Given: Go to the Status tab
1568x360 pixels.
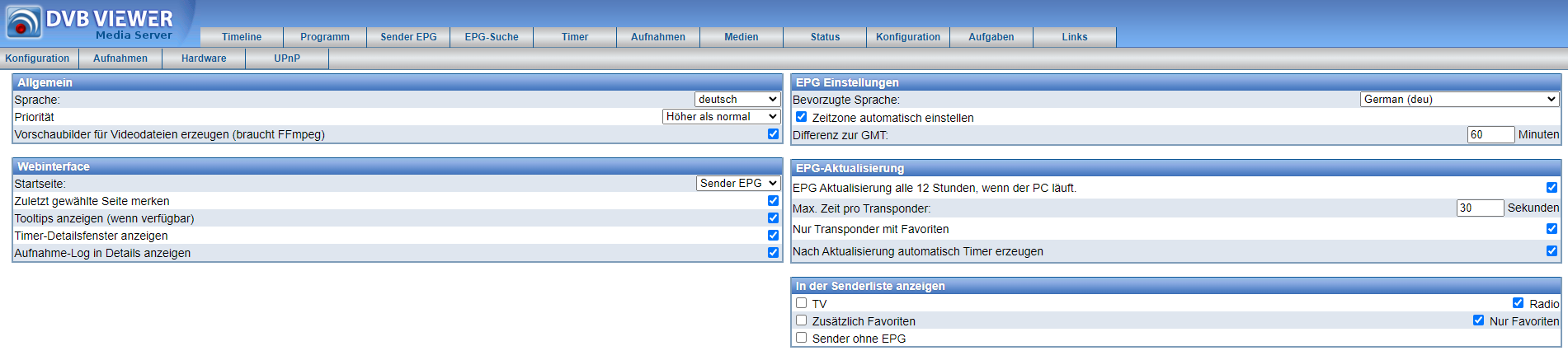Looking at the screenshot, I should tap(825, 37).
